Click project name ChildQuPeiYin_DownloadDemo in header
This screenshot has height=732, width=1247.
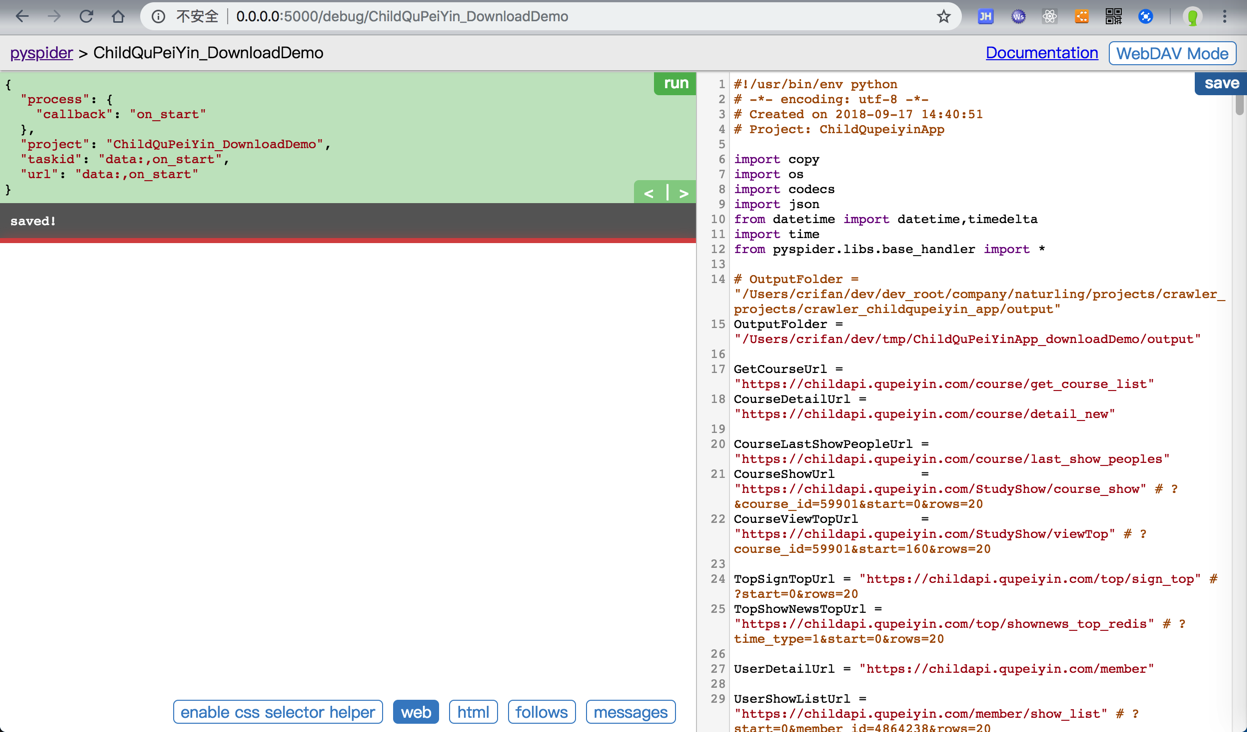coord(208,53)
